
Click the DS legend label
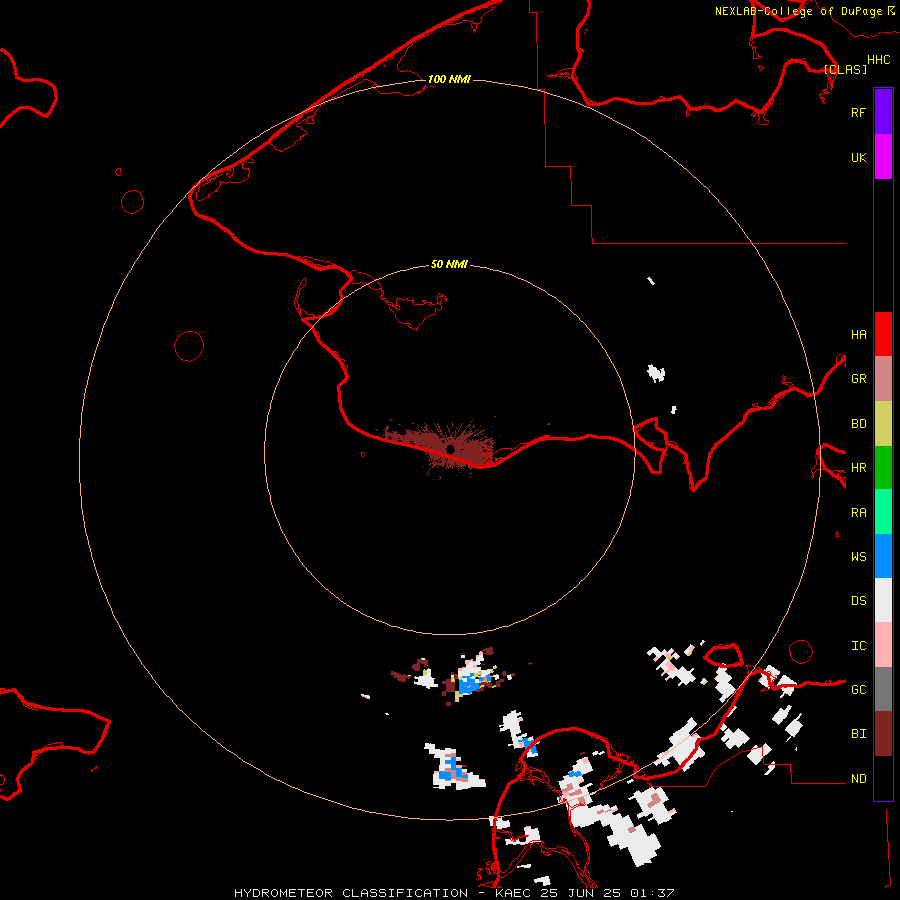coord(858,600)
